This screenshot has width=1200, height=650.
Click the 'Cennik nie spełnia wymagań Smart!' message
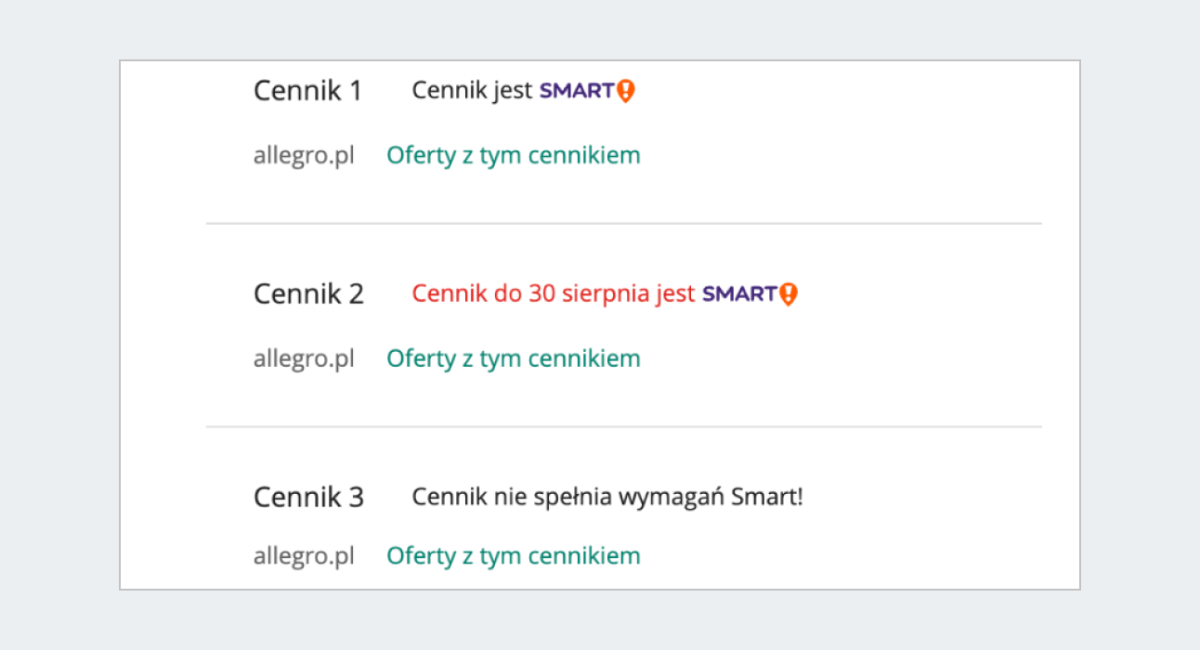(608, 496)
